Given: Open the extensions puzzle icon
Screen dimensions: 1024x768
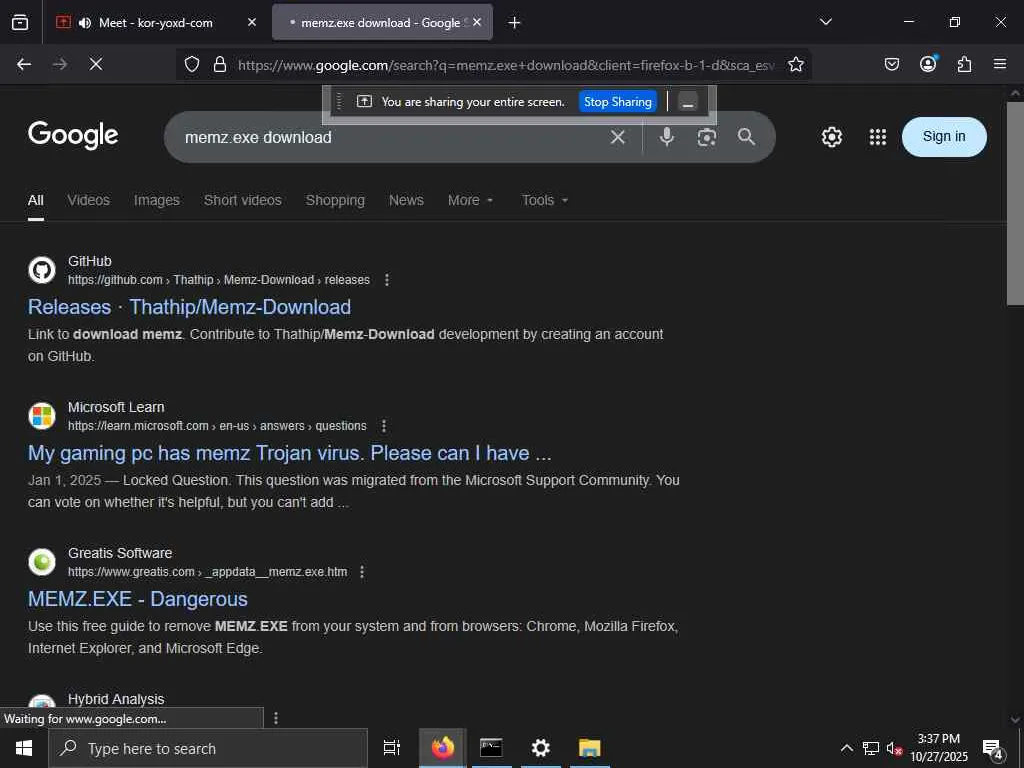Looking at the screenshot, I should 964,64.
